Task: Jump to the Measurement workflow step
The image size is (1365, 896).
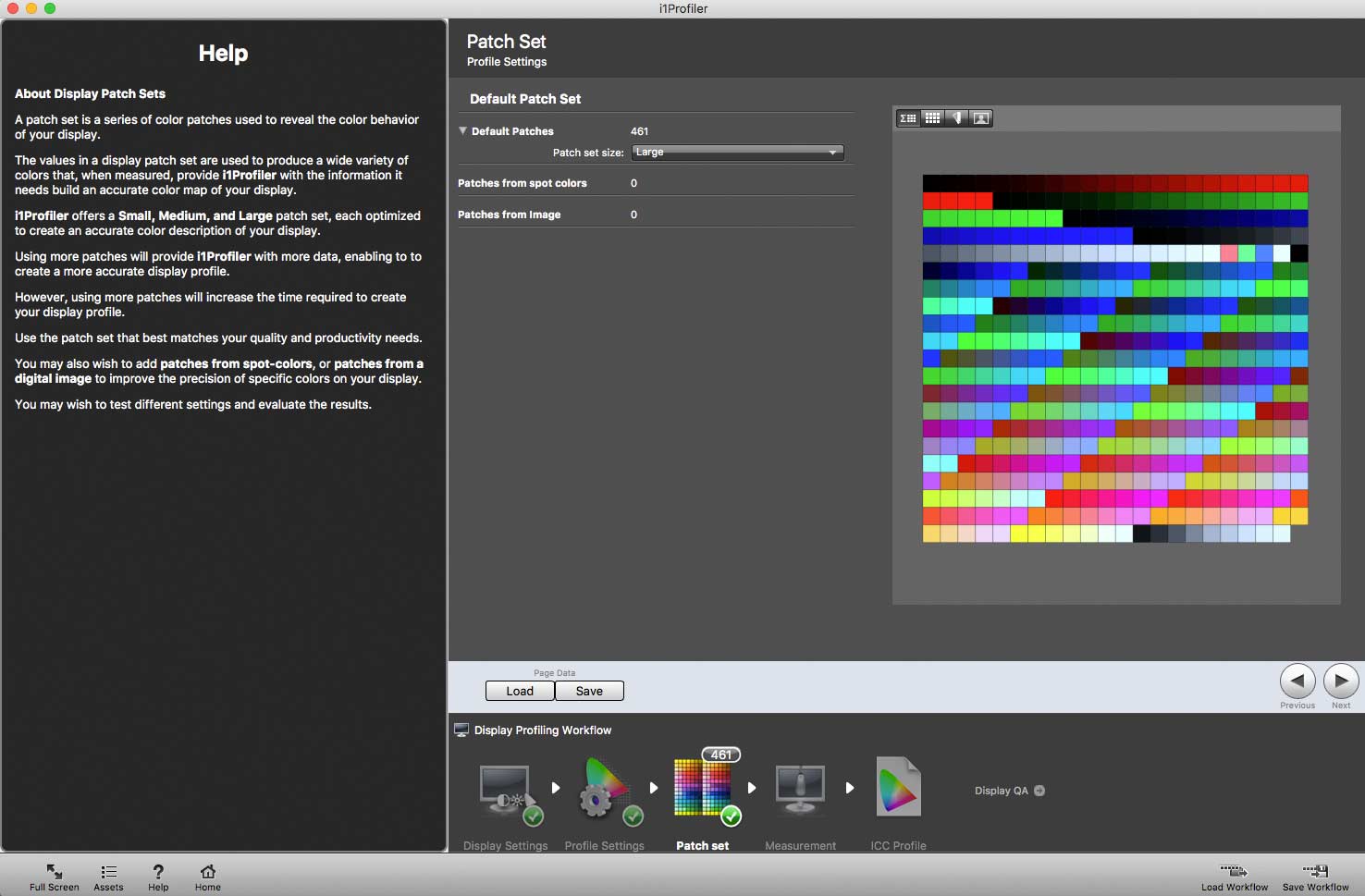Action: pyautogui.click(x=800, y=789)
